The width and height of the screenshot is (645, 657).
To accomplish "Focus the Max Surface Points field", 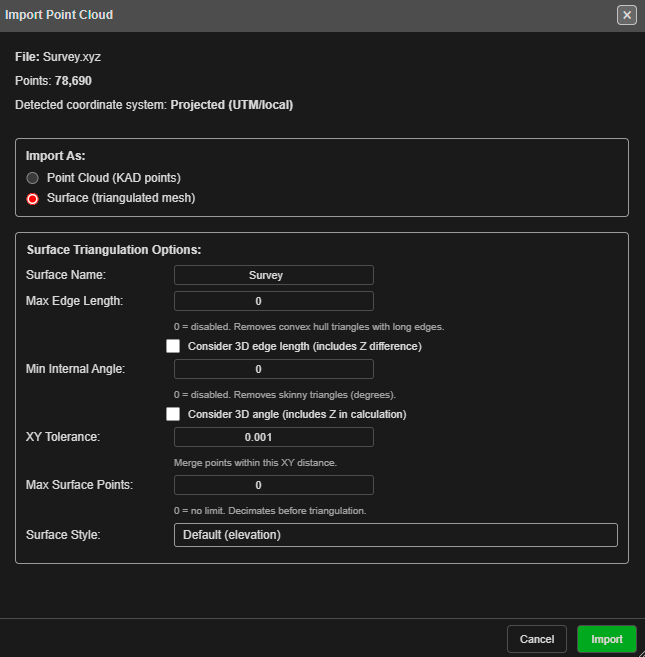I will (x=274, y=485).
